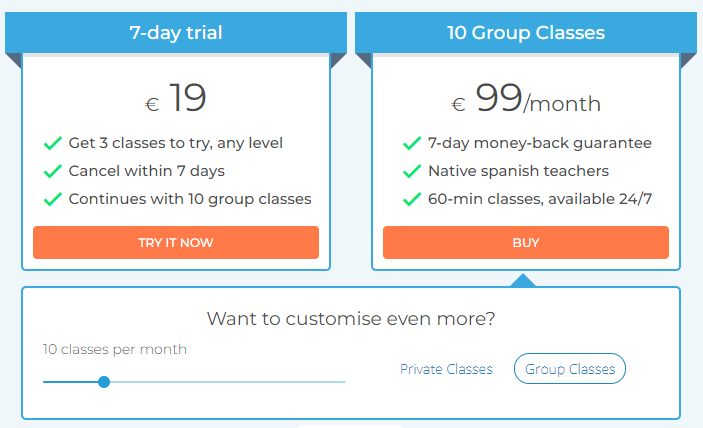Switch to Private Classes option
This screenshot has width=703, height=428.
(446, 369)
